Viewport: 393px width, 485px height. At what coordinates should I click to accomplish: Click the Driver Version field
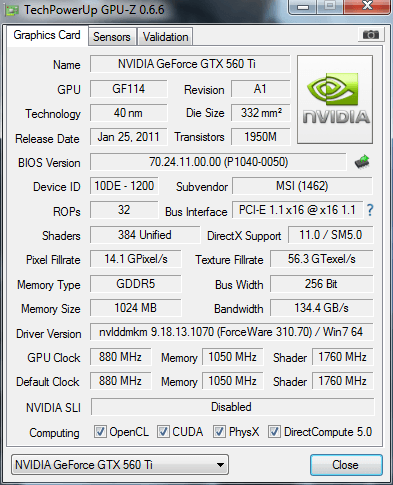pyautogui.click(x=232, y=332)
